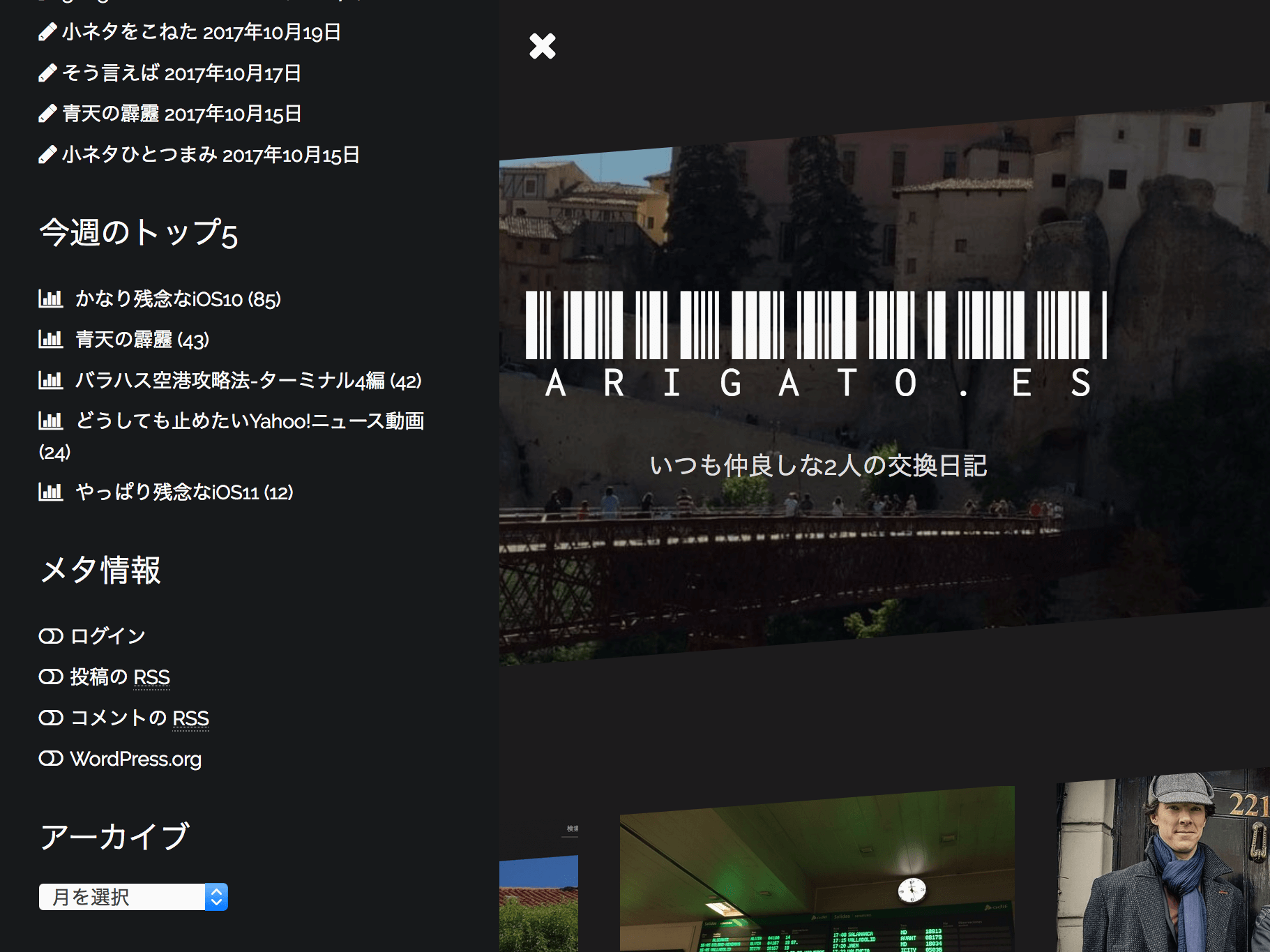The width and height of the screenshot is (1270, 952).
Task: Open the 投稿の RSS feed link
Action: (120, 677)
